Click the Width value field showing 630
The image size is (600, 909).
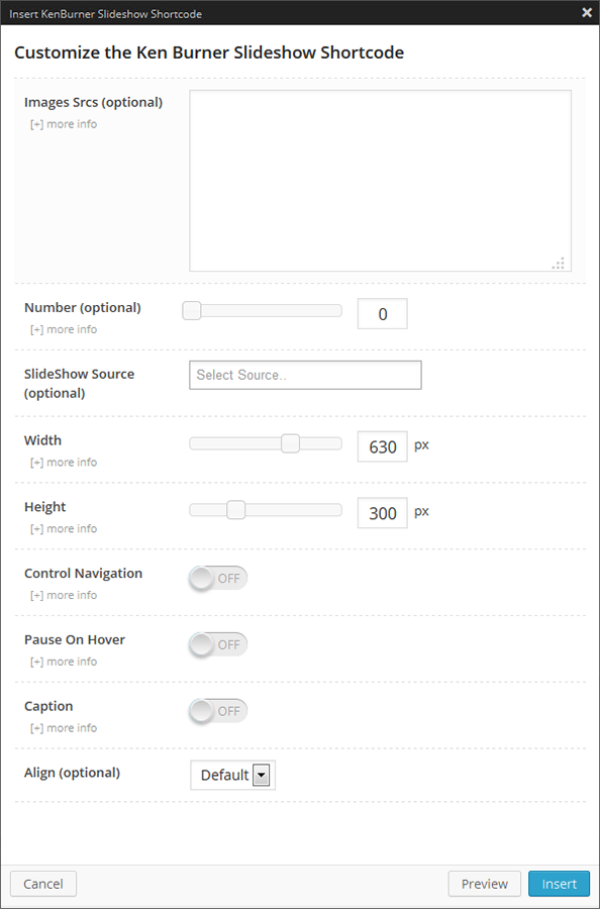[381, 446]
